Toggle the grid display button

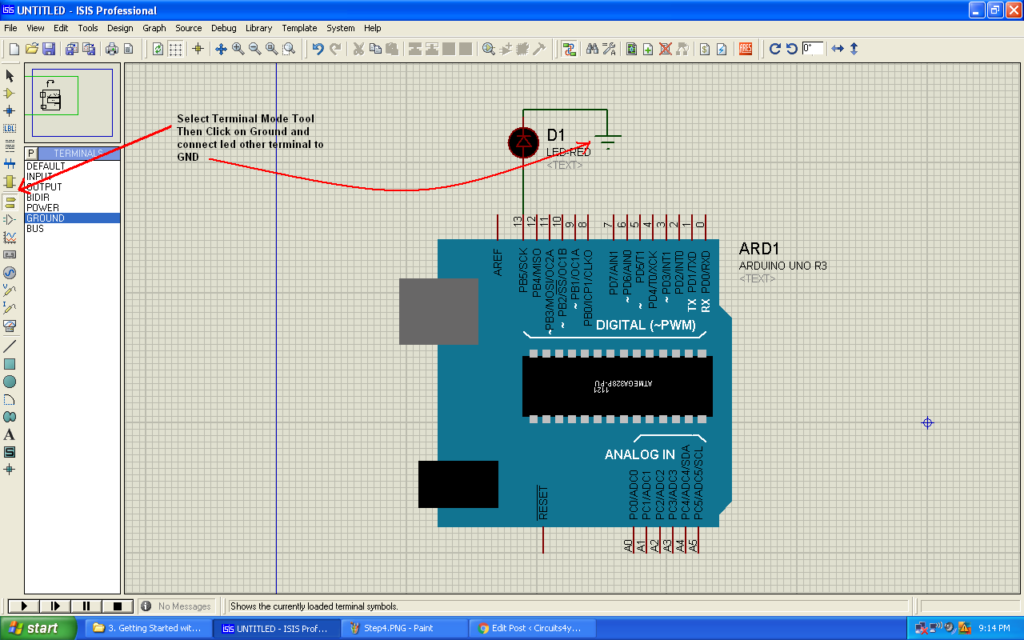(175, 49)
